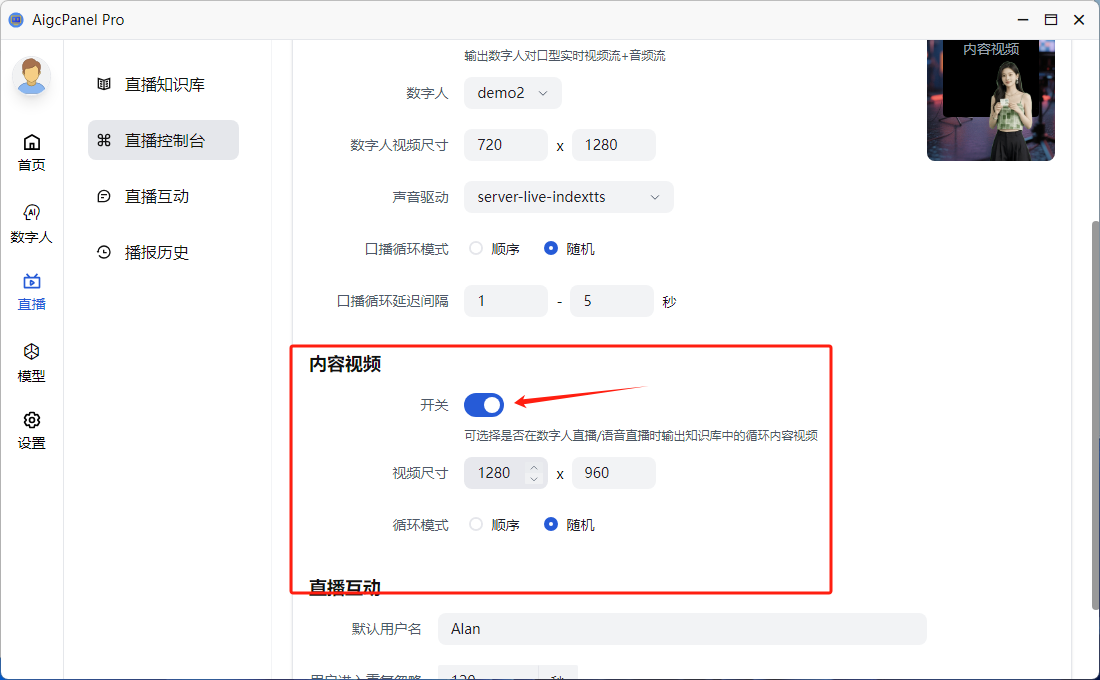Screen dimensions: 1100x680
Task: Open the 直播知识库 menu entry
Action: (162, 84)
